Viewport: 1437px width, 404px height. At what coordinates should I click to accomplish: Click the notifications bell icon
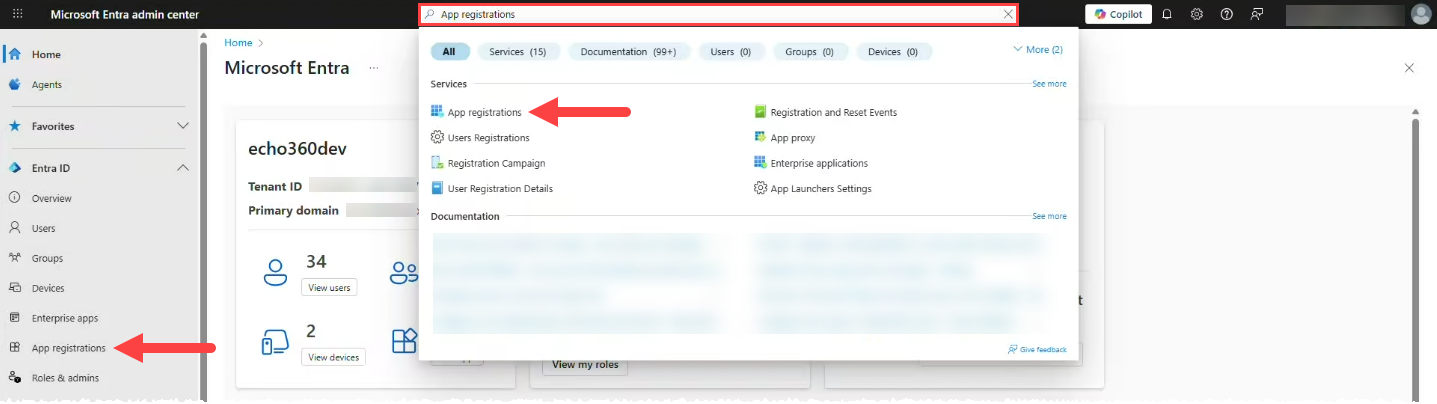tap(1166, 14)
